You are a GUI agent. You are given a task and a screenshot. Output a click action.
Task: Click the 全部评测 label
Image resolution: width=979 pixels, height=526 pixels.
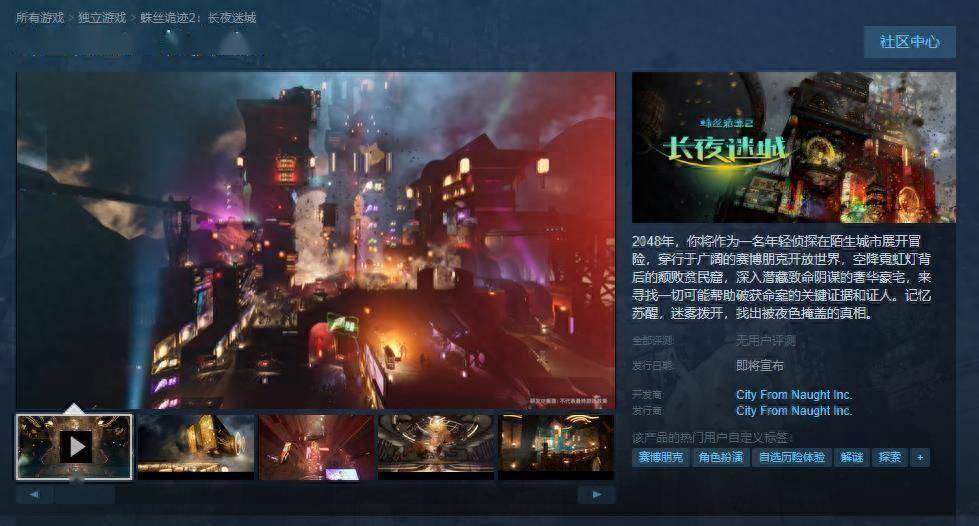coord(652,340)
